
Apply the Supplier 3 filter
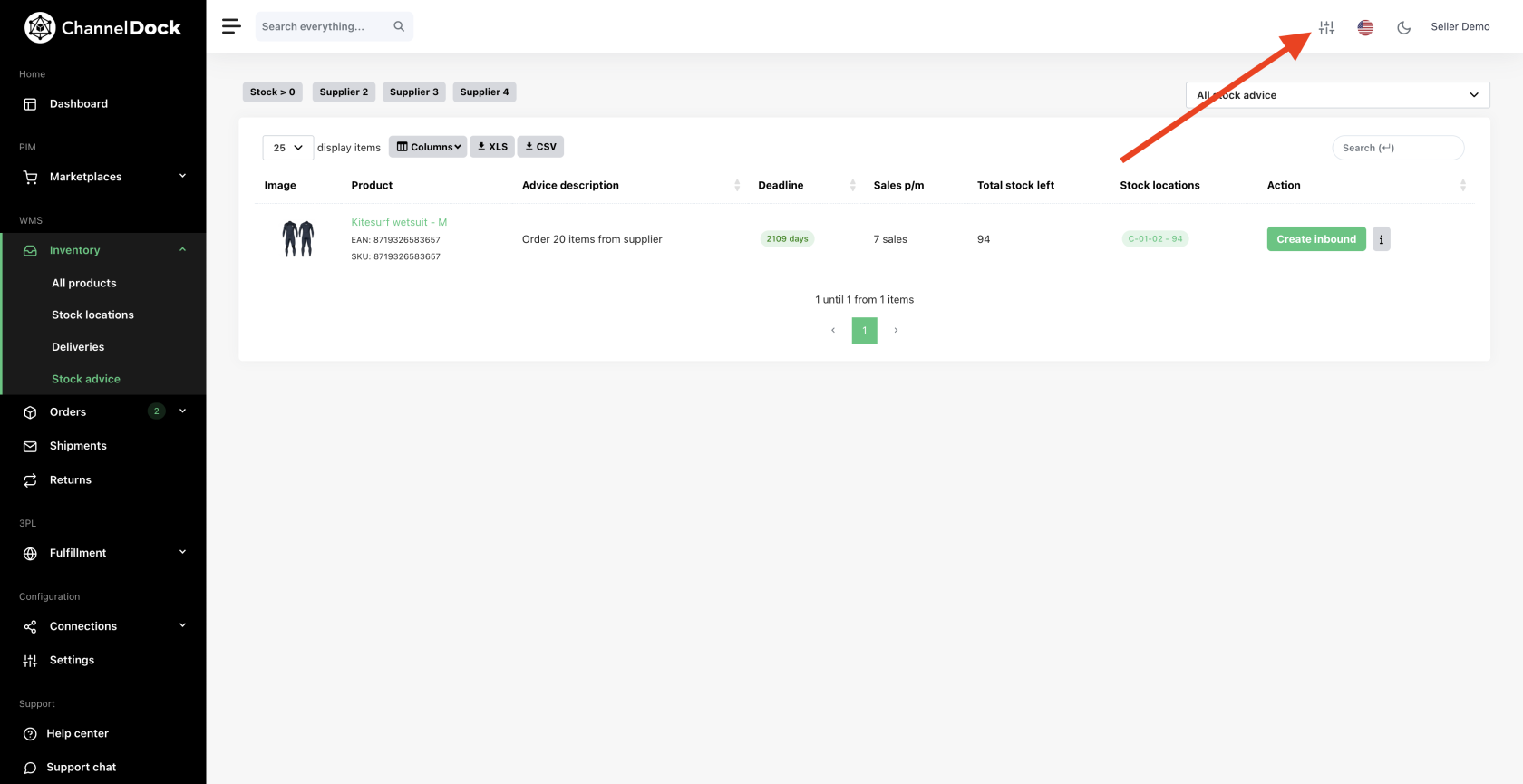click(x=413, y=92)
